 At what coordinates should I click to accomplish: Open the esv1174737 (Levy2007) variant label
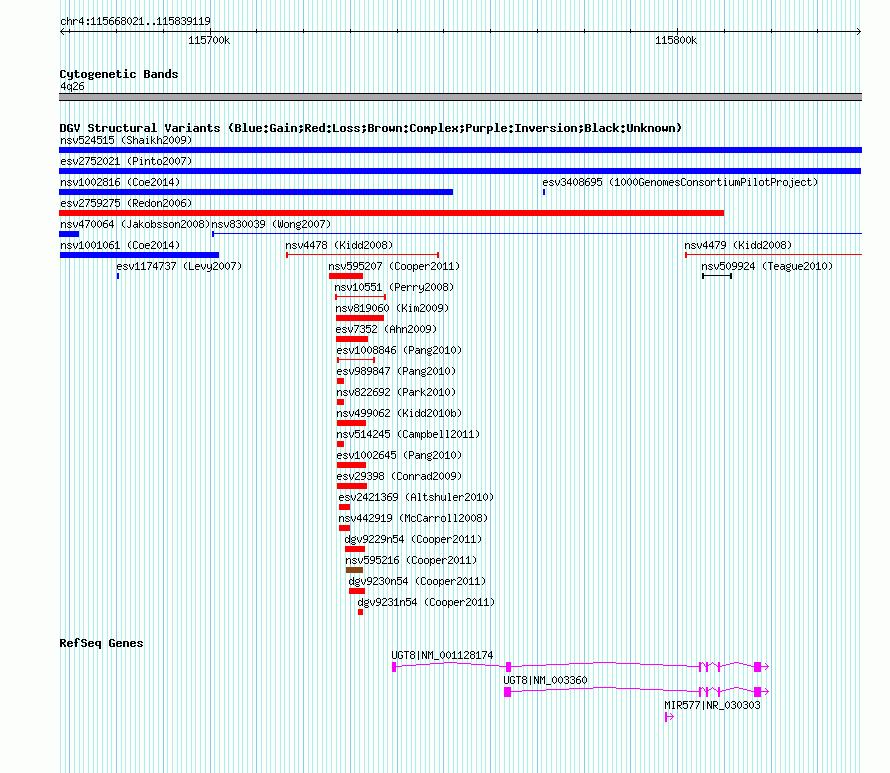[x=179, y=266]
